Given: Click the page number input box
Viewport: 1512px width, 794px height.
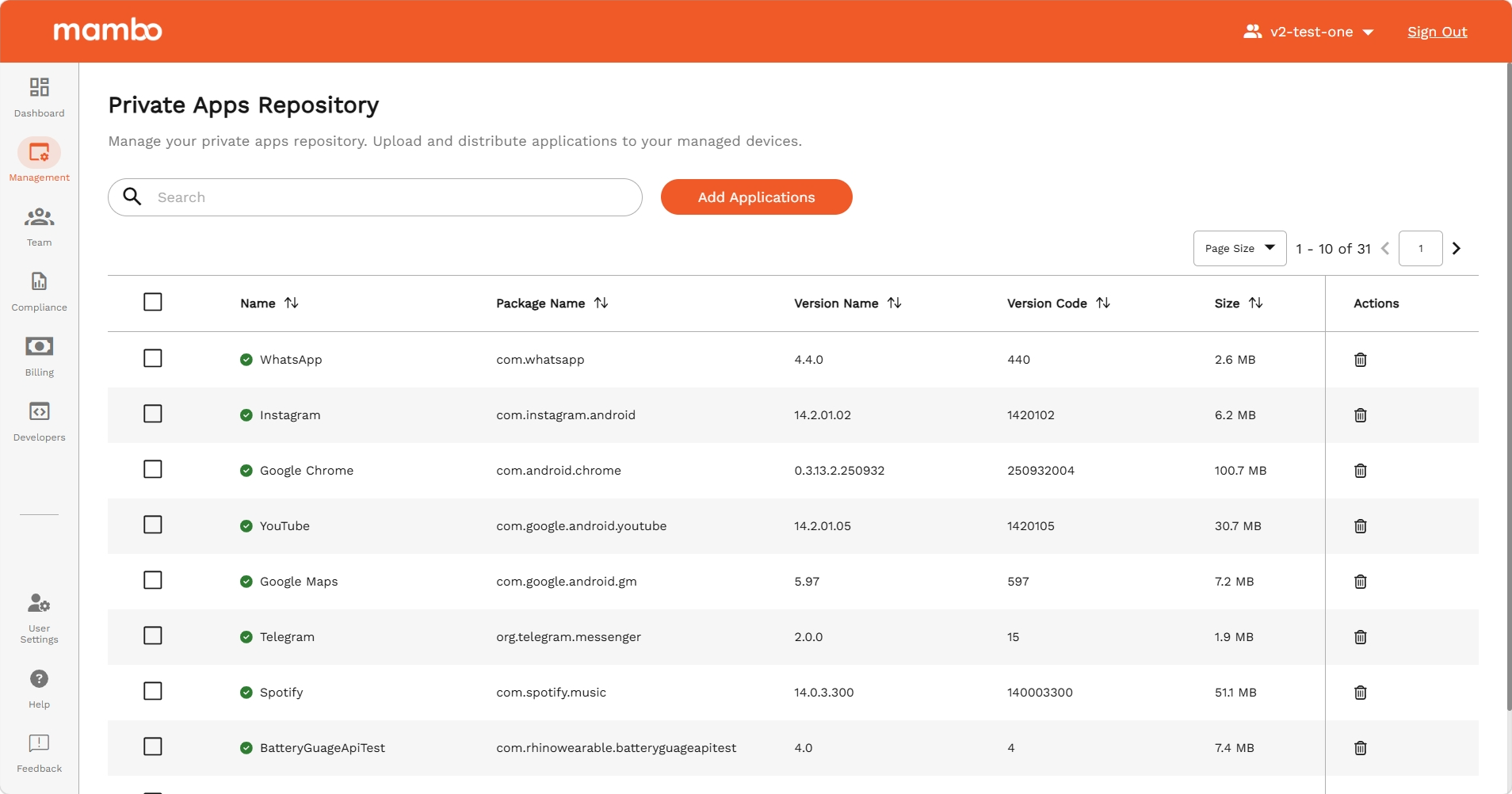Looking at the screenshot, I should (1420, 248).
